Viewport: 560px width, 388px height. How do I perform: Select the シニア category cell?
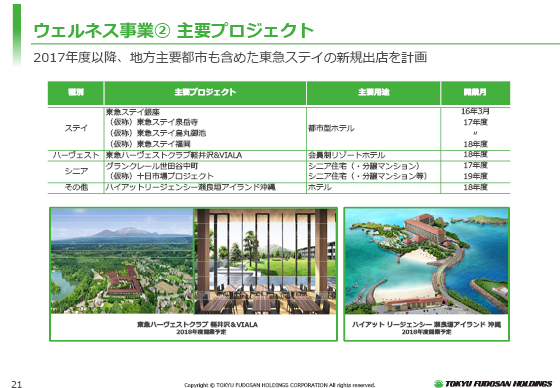coord(76,171)
